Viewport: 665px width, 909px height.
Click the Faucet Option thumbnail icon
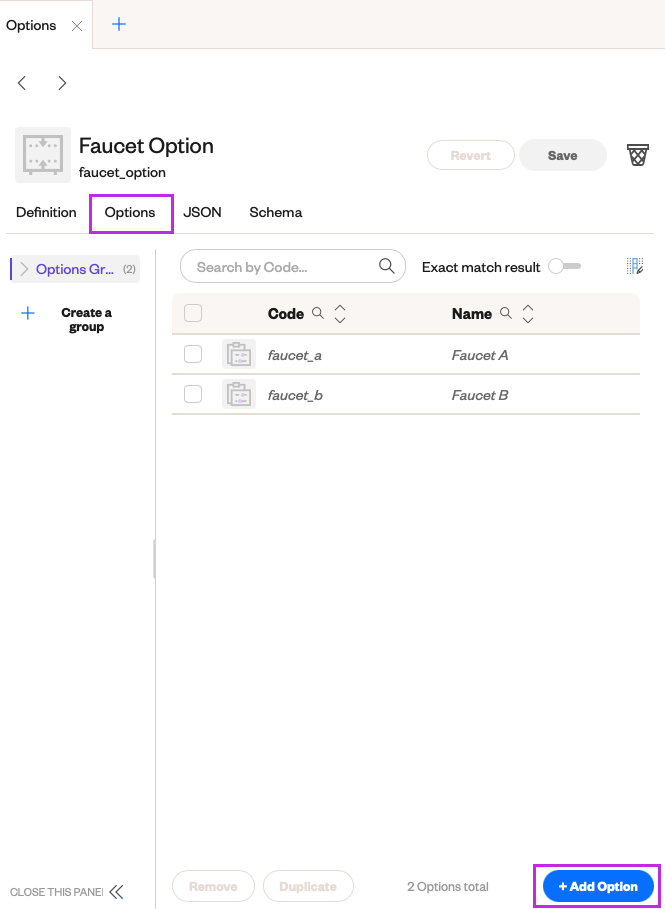tap(43, 155)
